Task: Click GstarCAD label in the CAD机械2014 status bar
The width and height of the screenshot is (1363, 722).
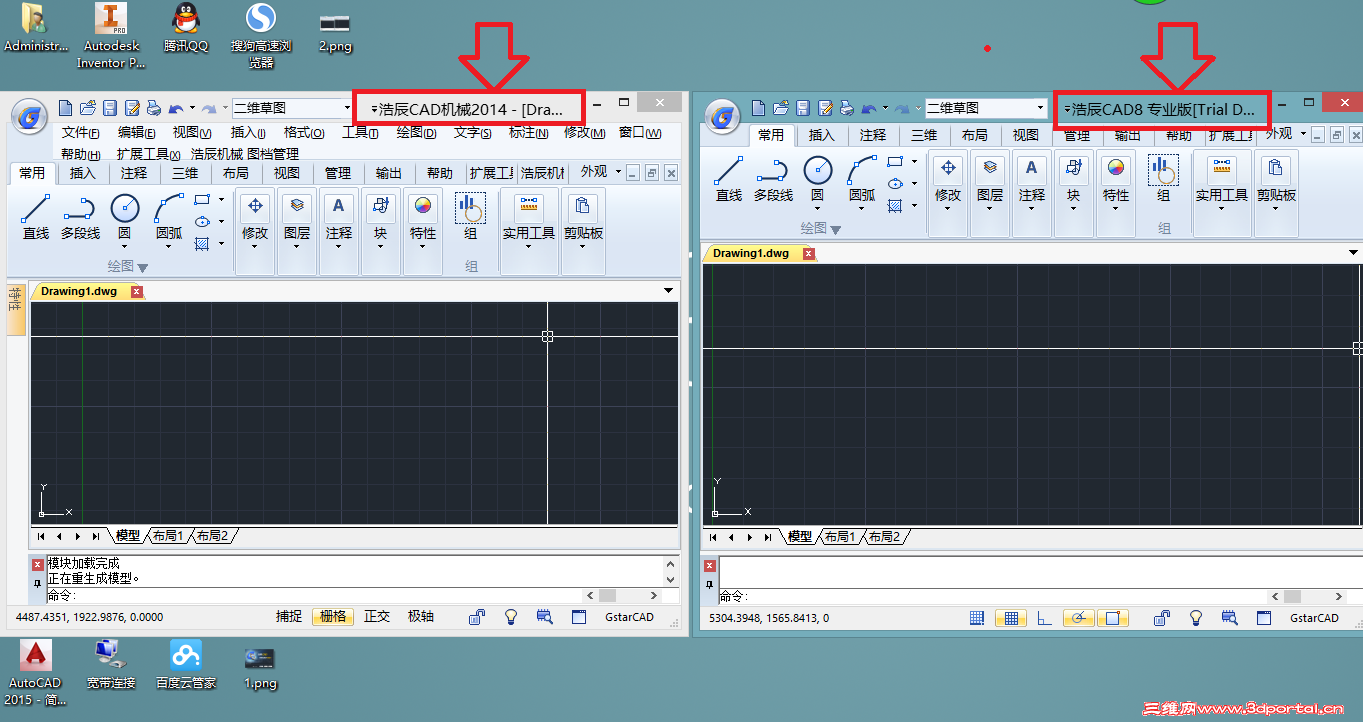Action: click(629, 617)
